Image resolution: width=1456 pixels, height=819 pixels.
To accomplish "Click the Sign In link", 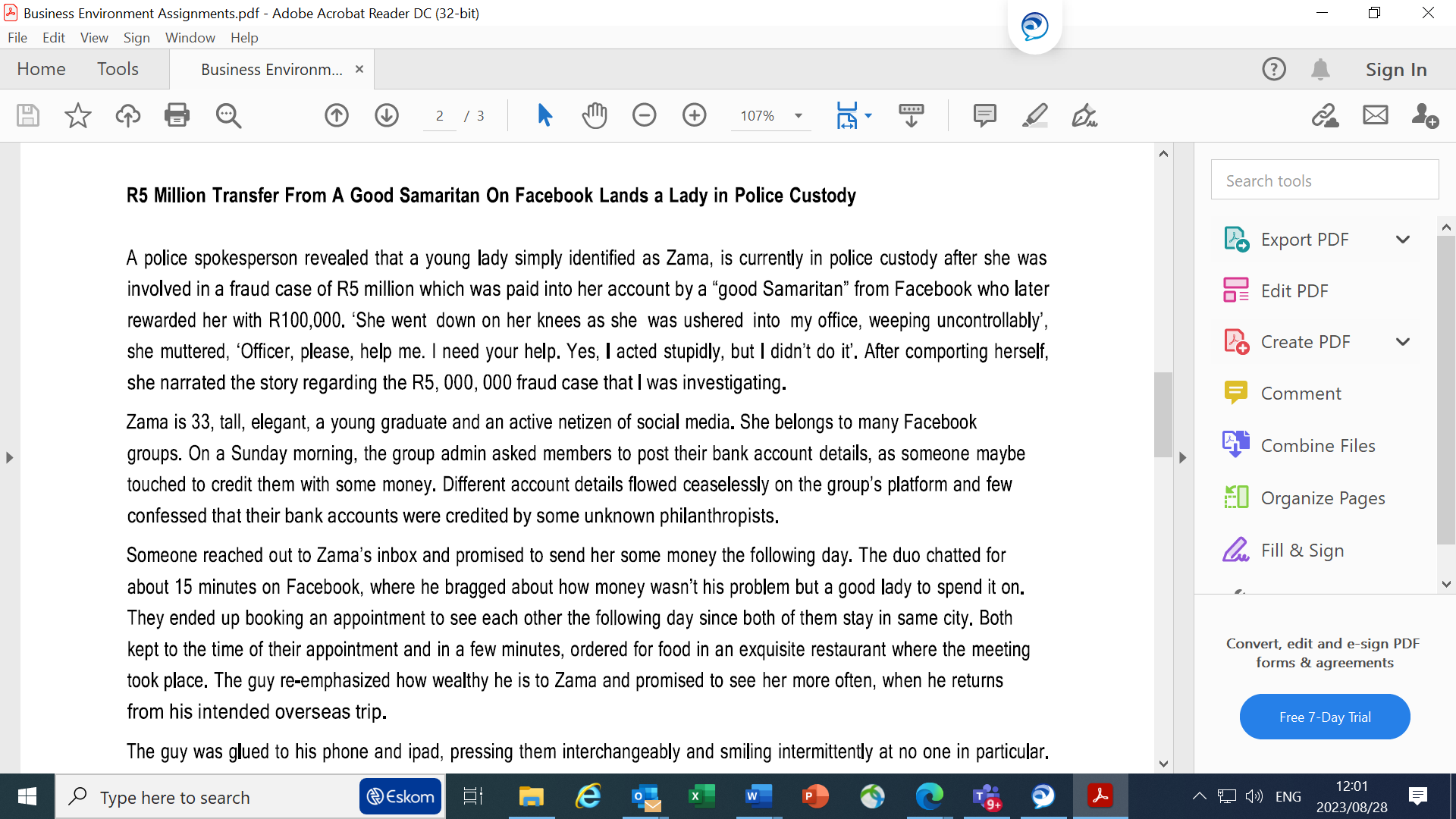I will click(x=1395, y=69).
